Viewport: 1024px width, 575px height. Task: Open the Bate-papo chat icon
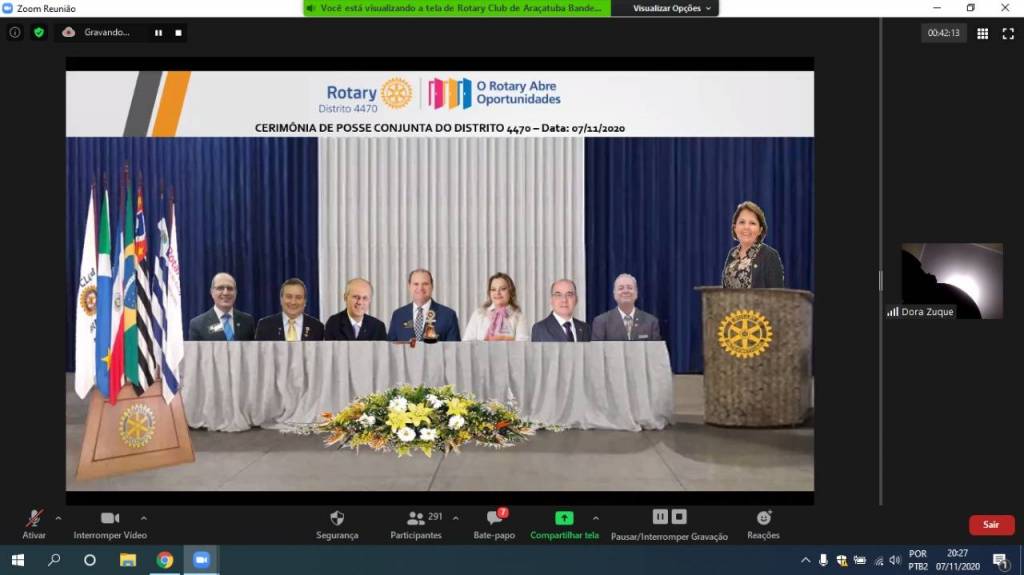(x=494, y=518)
